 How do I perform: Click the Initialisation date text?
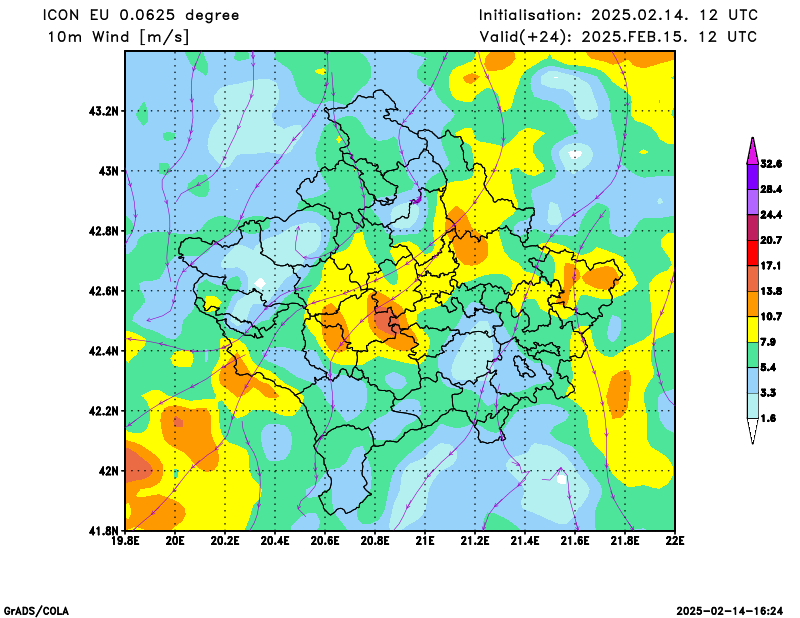618,15
